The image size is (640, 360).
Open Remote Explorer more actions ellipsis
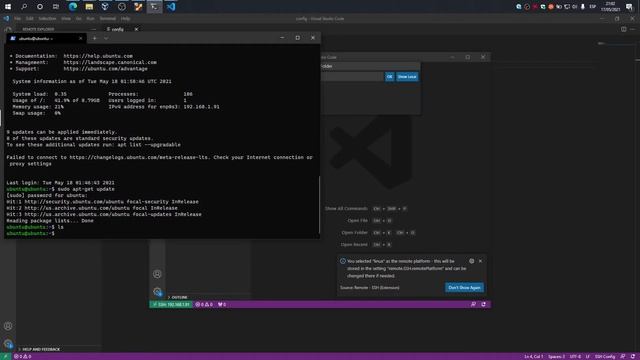coord(93,29)
